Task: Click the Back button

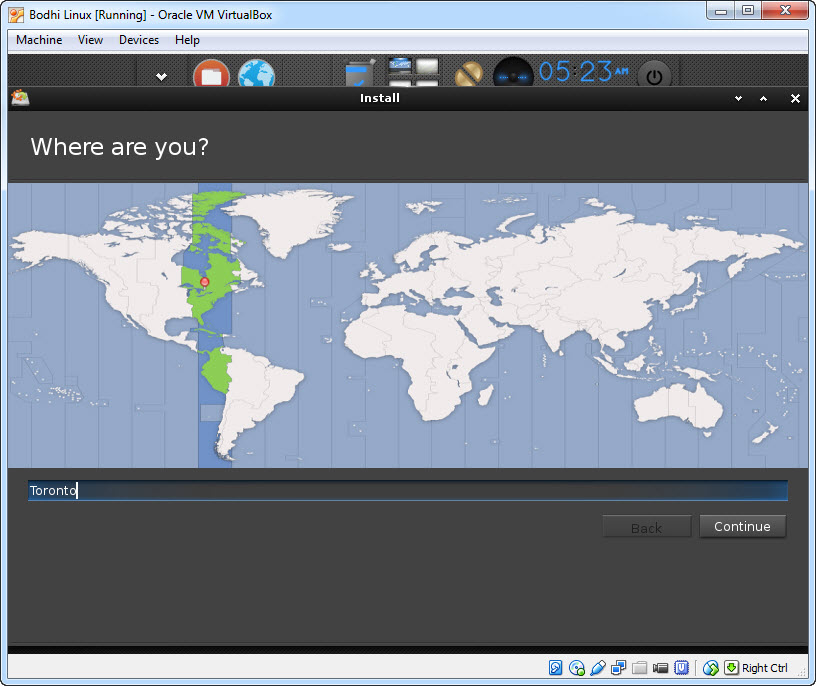Action: pos(646,528)
